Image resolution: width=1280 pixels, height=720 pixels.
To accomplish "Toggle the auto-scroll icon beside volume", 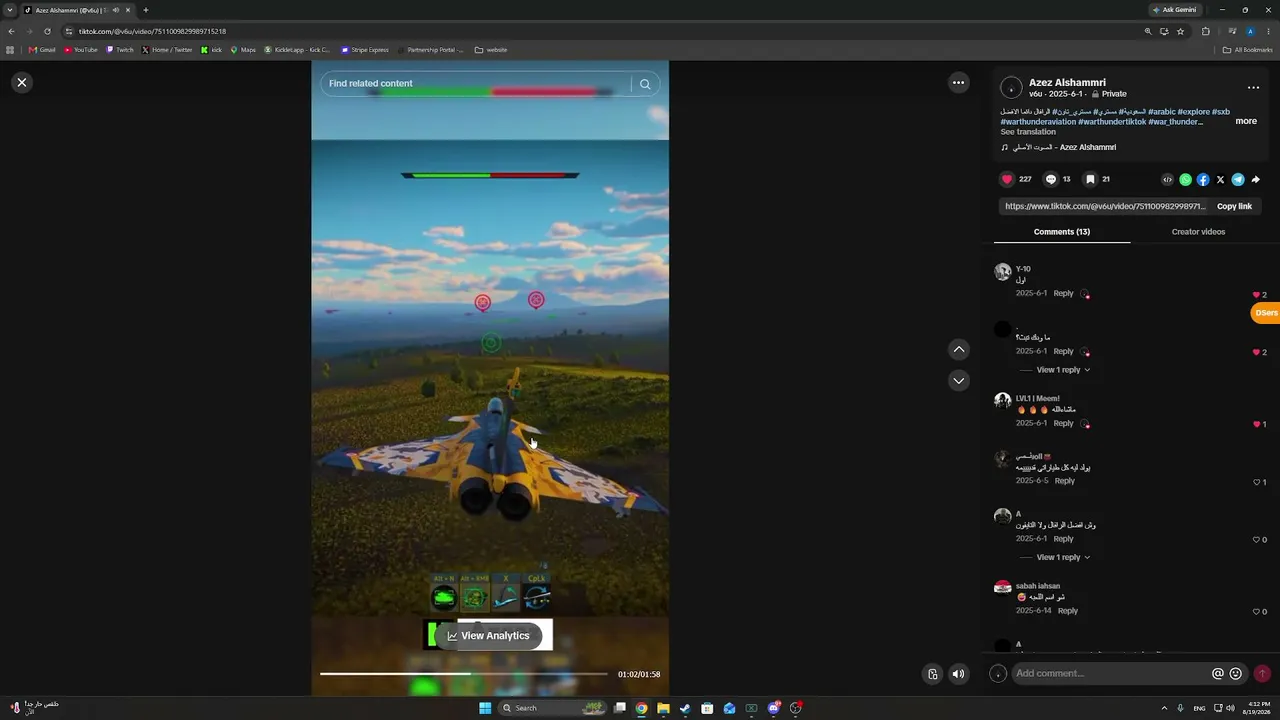I will pyautogui.click(x=932, y=674).
